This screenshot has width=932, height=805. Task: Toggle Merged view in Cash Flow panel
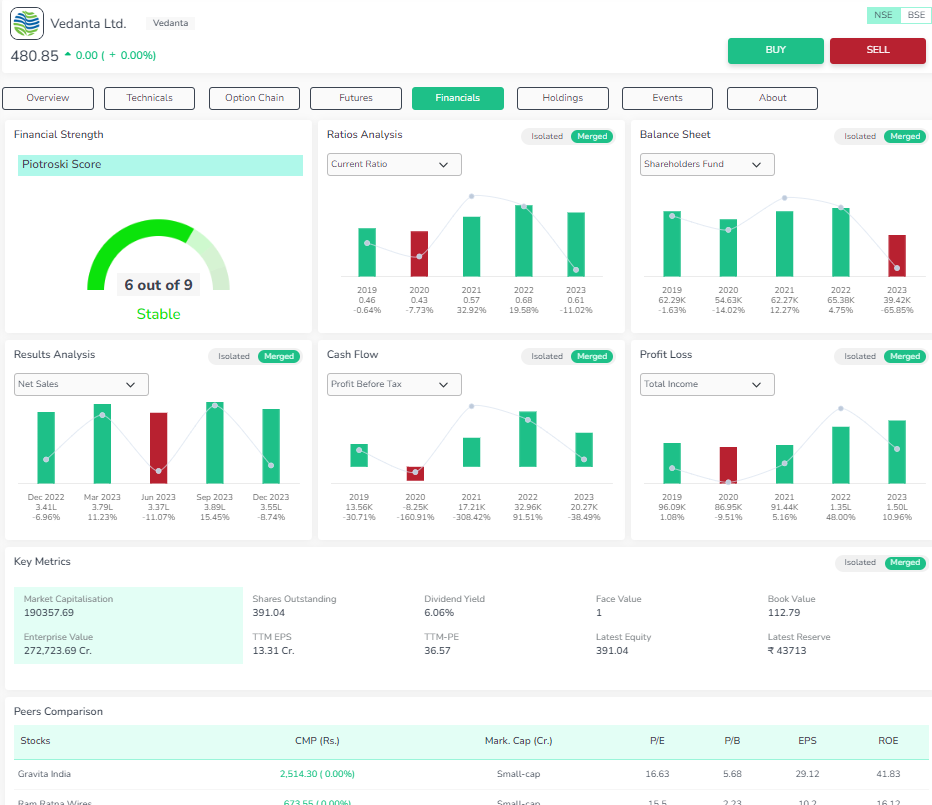592,356
